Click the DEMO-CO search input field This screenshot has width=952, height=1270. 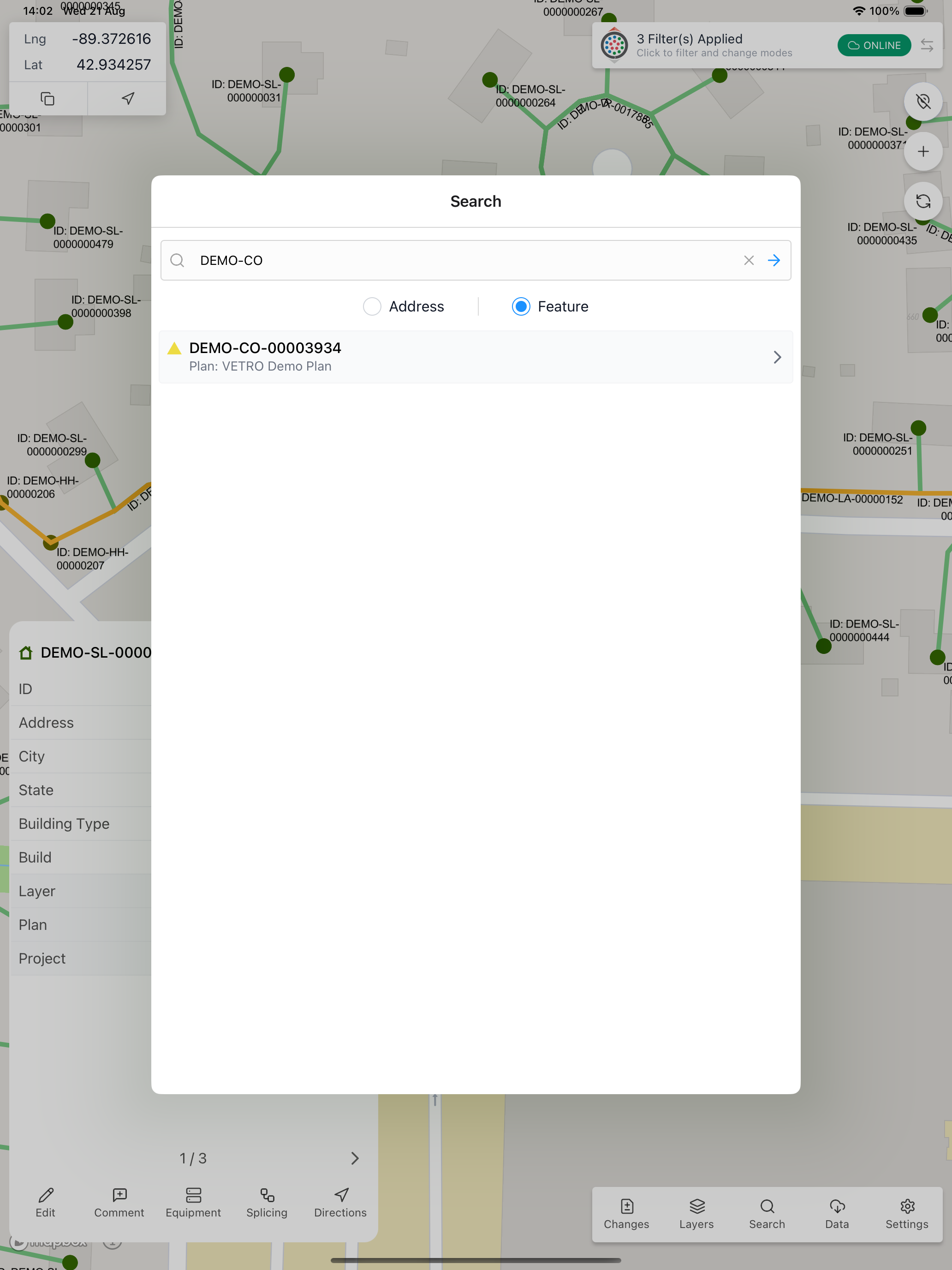click(x=476, y=261)
